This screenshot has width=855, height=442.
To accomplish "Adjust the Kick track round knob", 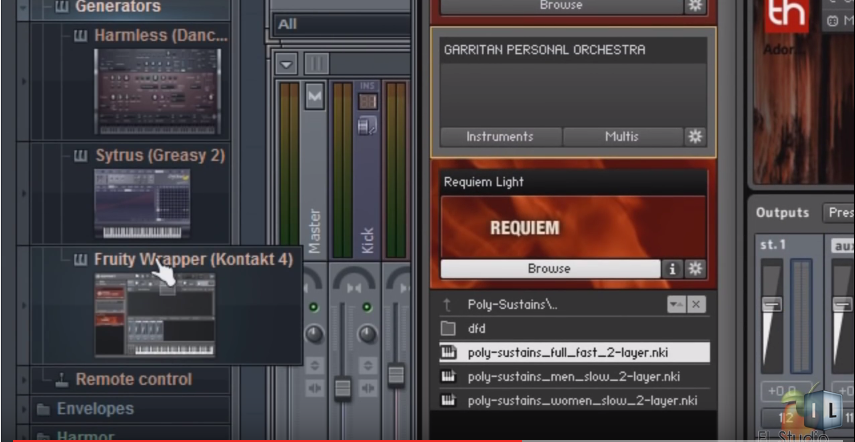I will [368, 334].
